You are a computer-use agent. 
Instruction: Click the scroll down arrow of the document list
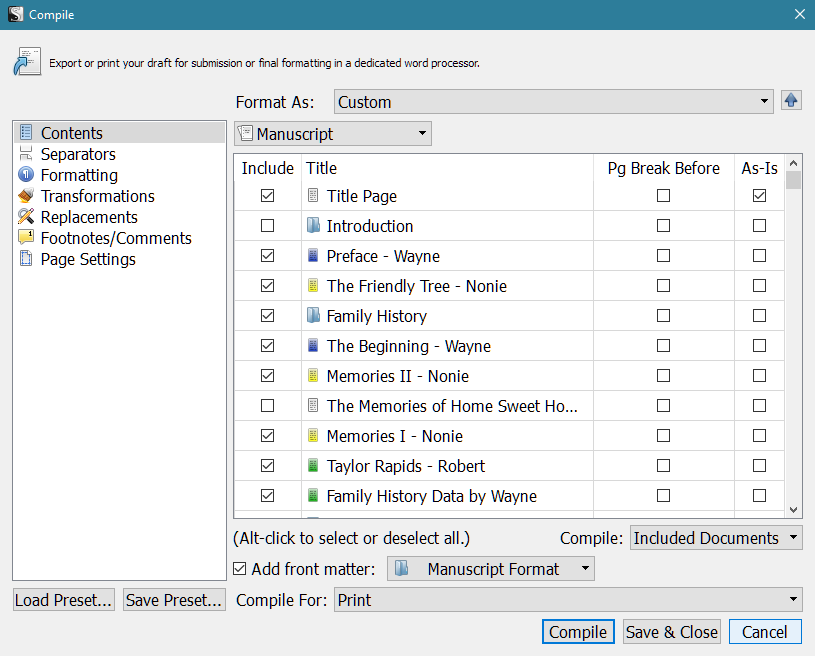pos(794,510)
